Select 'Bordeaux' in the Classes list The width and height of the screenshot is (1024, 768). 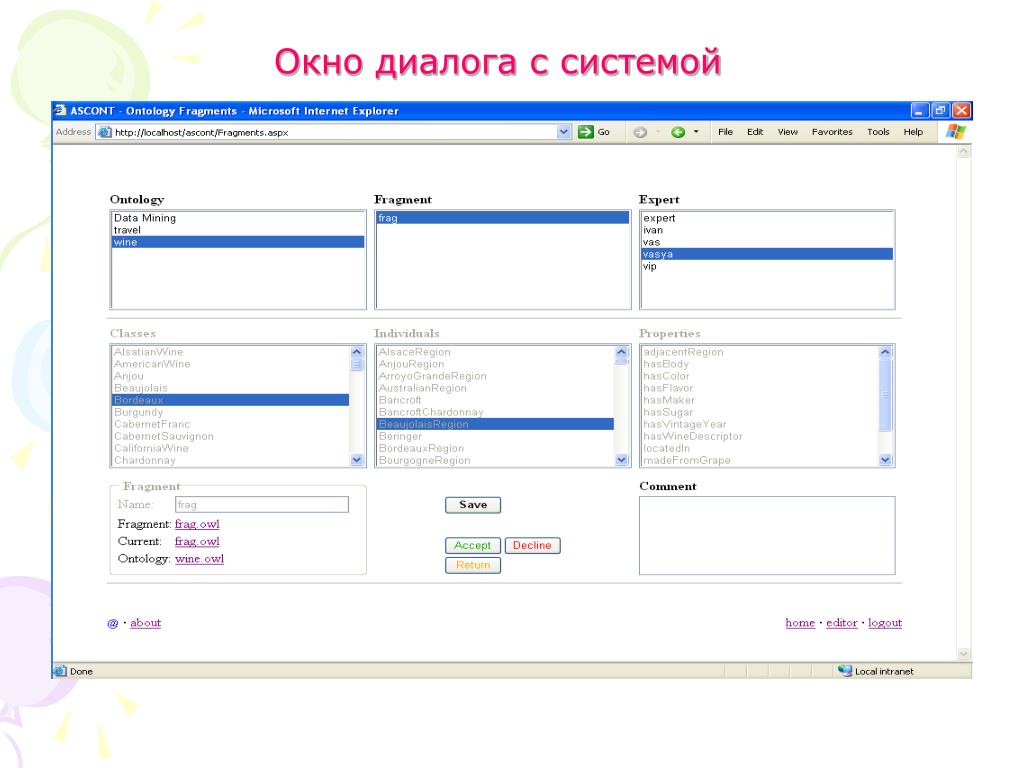coord(231,400)
